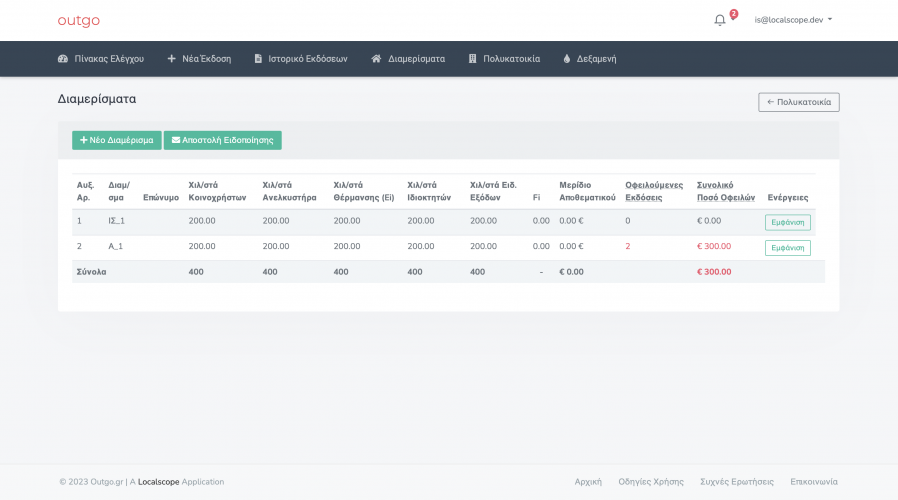This screenshot has height=500, width=898.
Task: Open Νέα Έκδοση menu item
Action: click(x=207, y=58)
